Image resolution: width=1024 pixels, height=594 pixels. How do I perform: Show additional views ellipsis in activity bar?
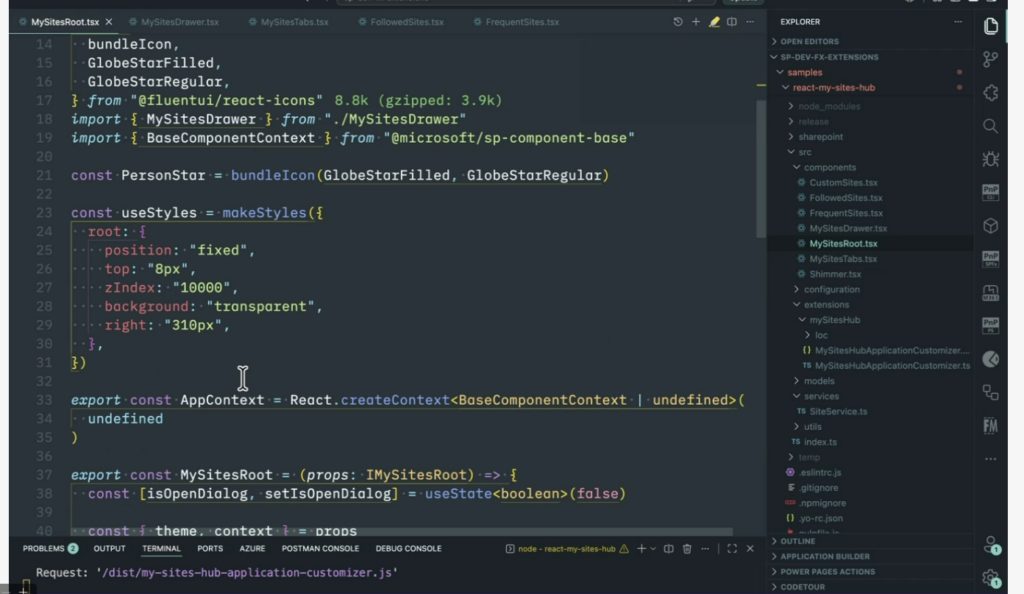click(991, 459)
